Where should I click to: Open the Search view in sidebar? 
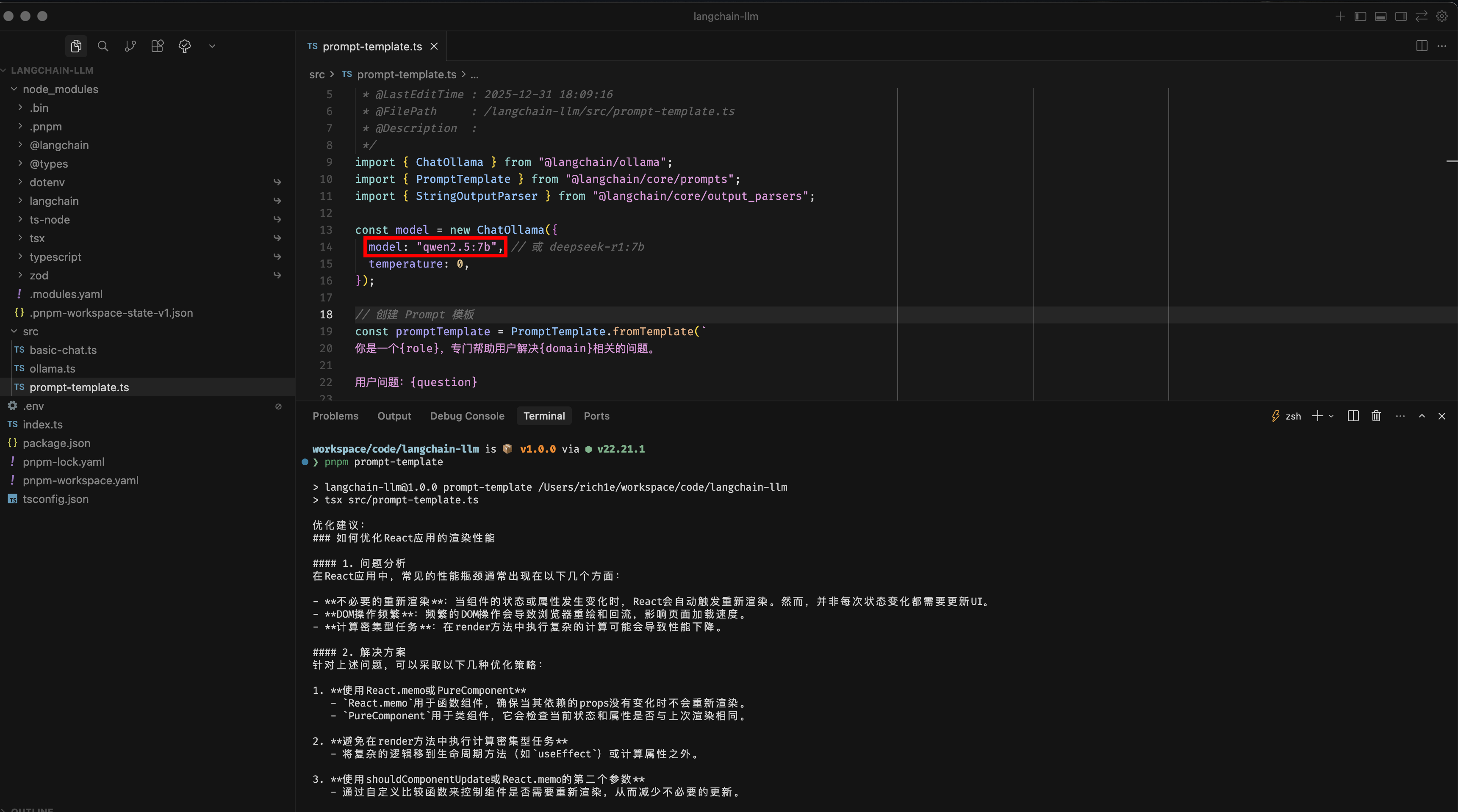coord(103,46)
